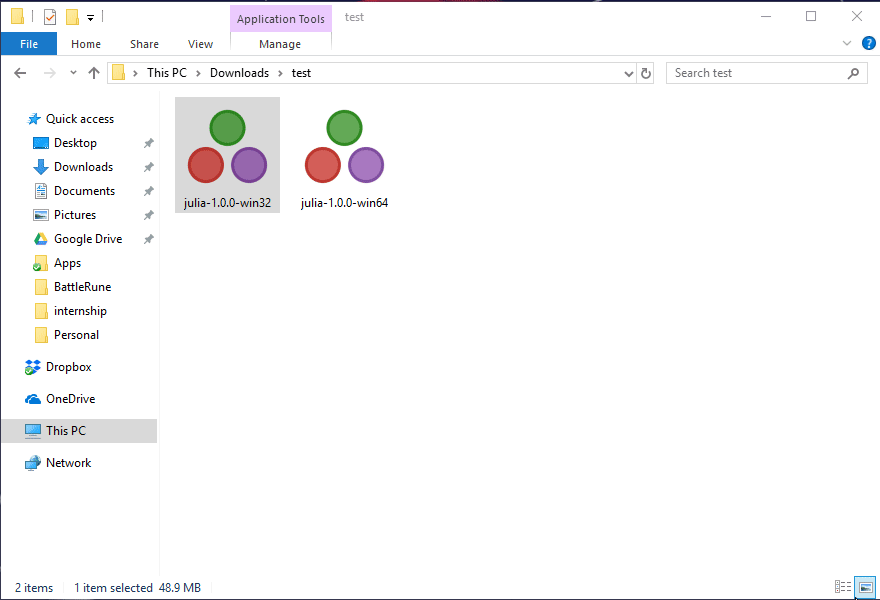
Task: Open Documents in the navigation pane
Action: coord(84,191)
